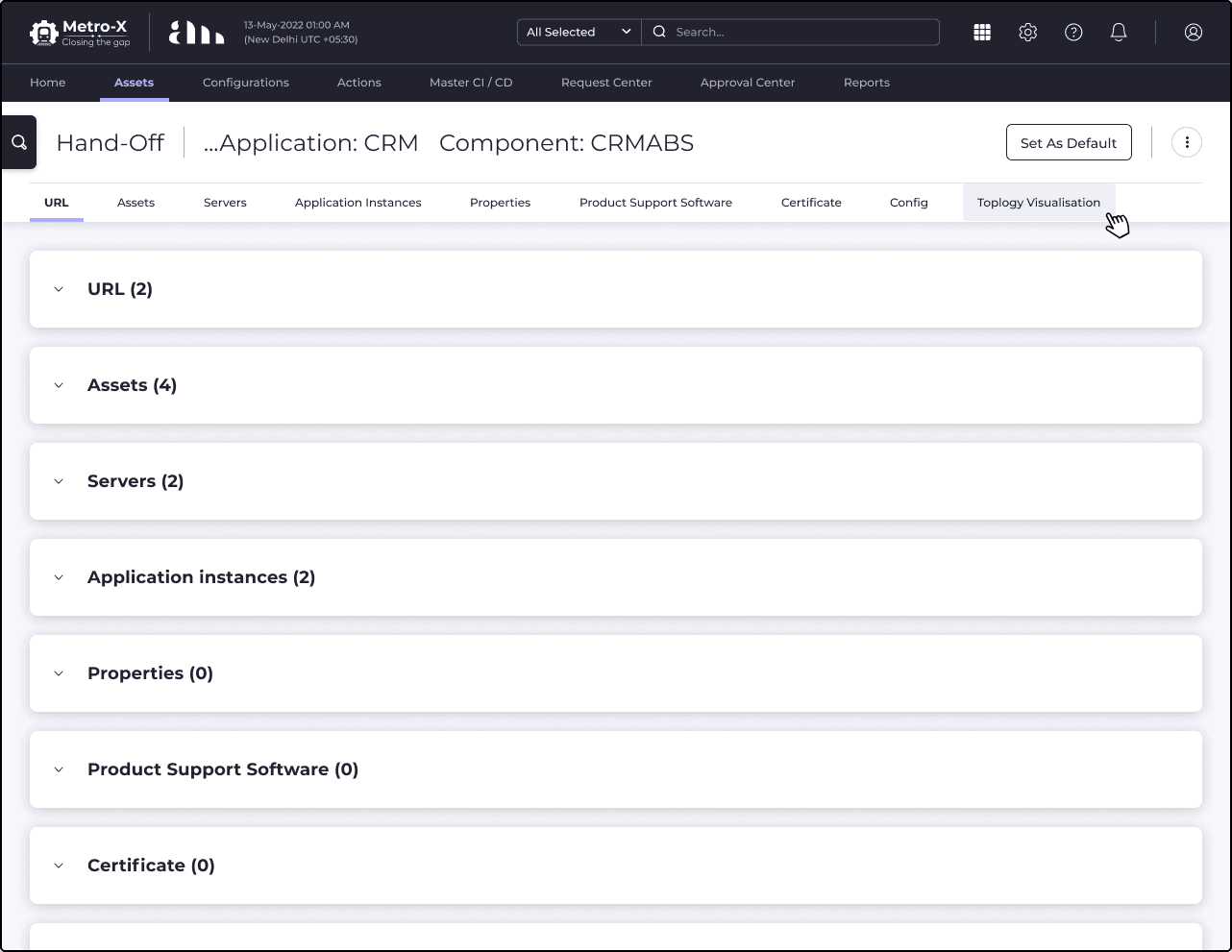1232x952 pixels.
Task: Open the Config tab
Action: coord(909,203)
